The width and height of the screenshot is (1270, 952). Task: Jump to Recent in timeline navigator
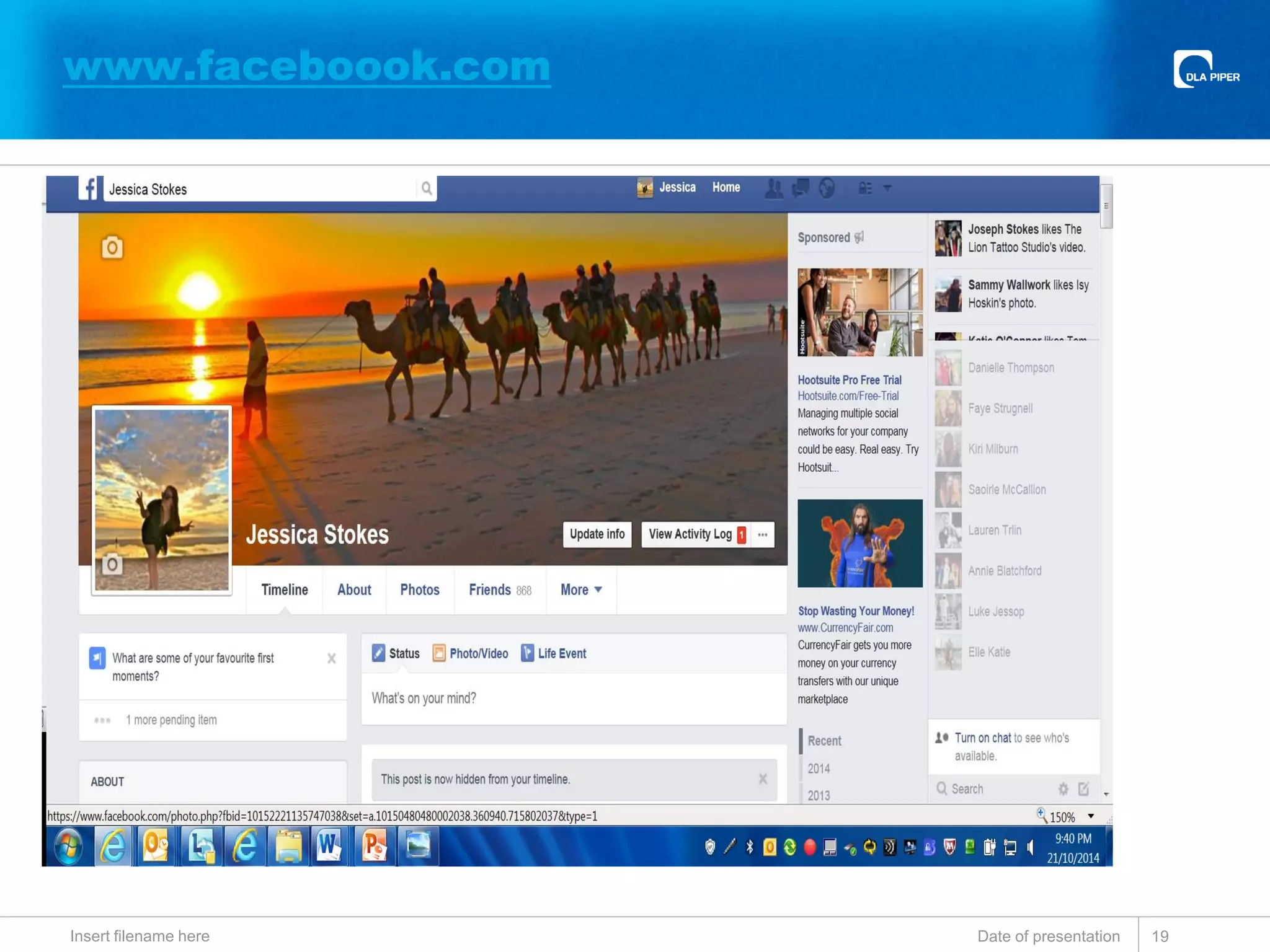pos(824,741)
